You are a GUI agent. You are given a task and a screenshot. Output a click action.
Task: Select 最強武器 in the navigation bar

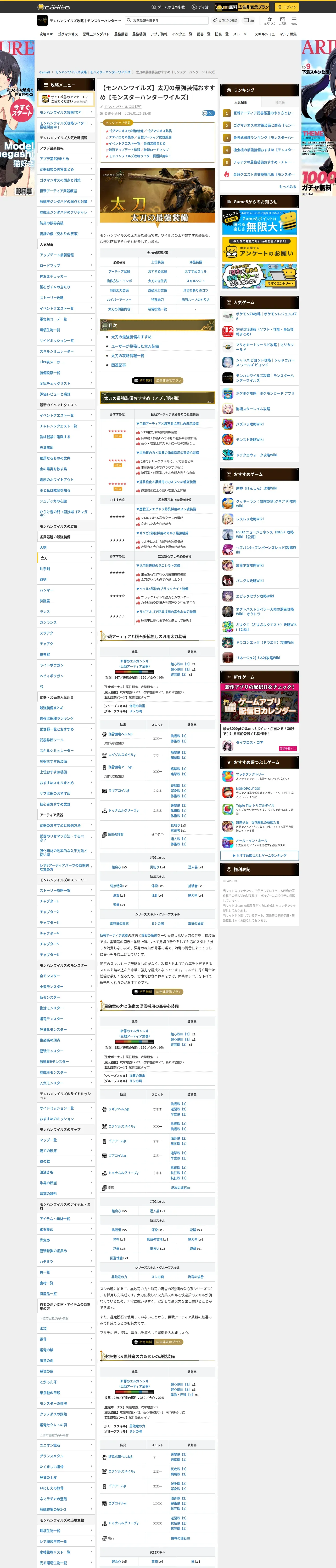[x=121, y=34]
